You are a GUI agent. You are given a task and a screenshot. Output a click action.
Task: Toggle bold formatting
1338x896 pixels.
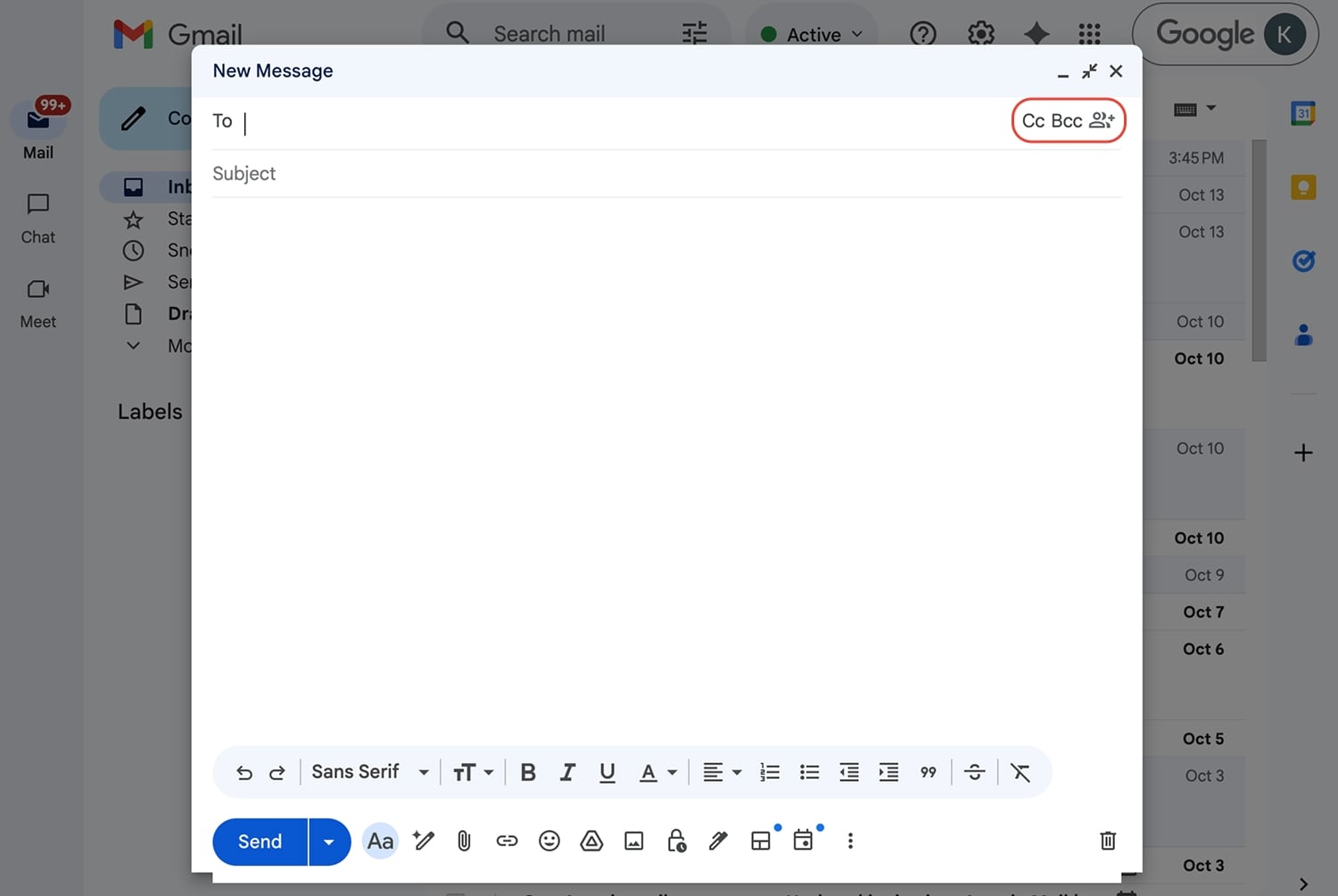click(x=528, y=772)
